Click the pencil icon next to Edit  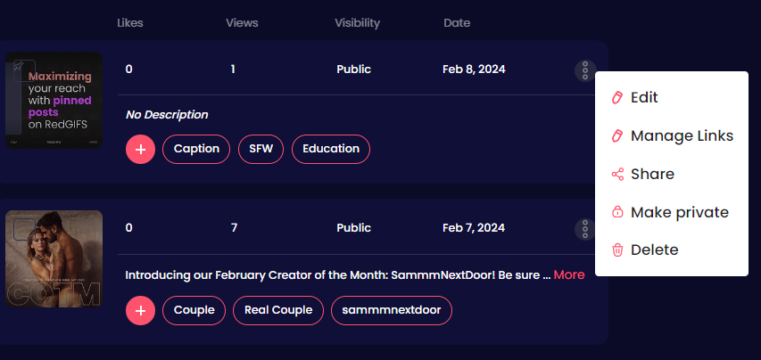pyautogui.click(x=617, y=98)
